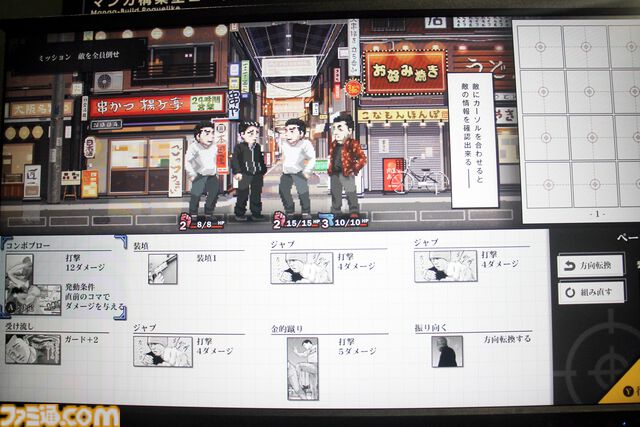Click the 10/10 HP indicator

(351, 223)
